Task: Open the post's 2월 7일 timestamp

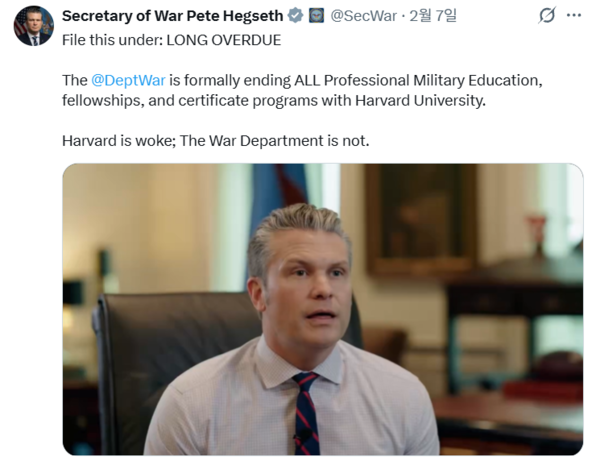Action: [x=433, y=16]
